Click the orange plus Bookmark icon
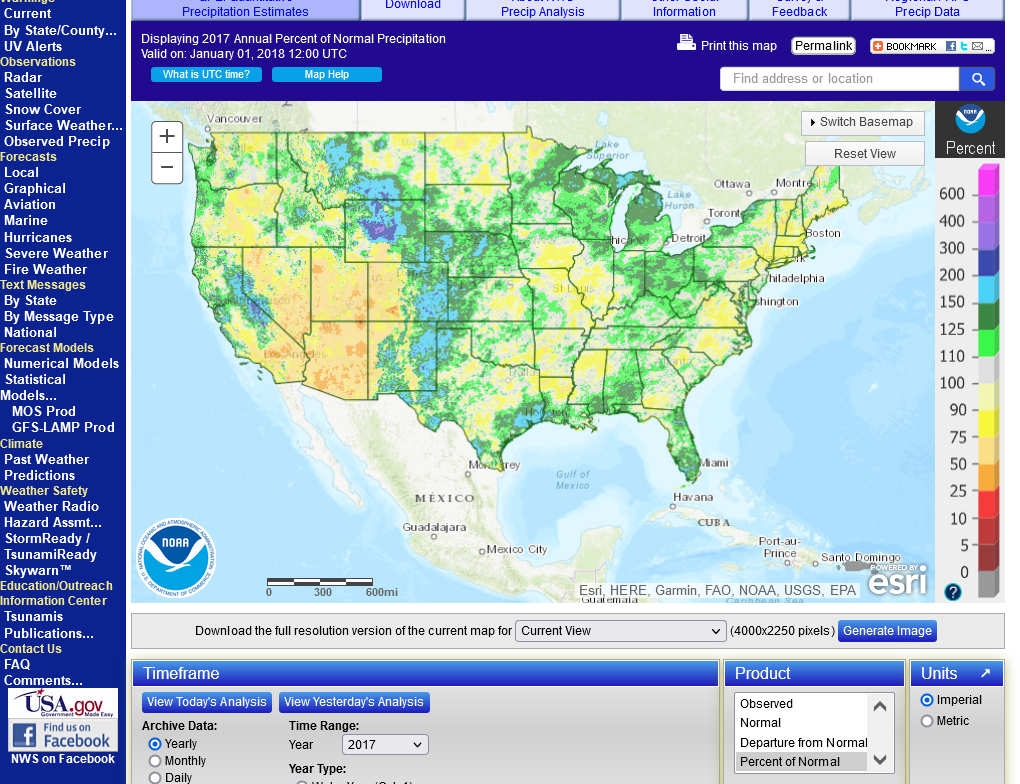Screen dimensions: 1020x784 click(878, 46)
